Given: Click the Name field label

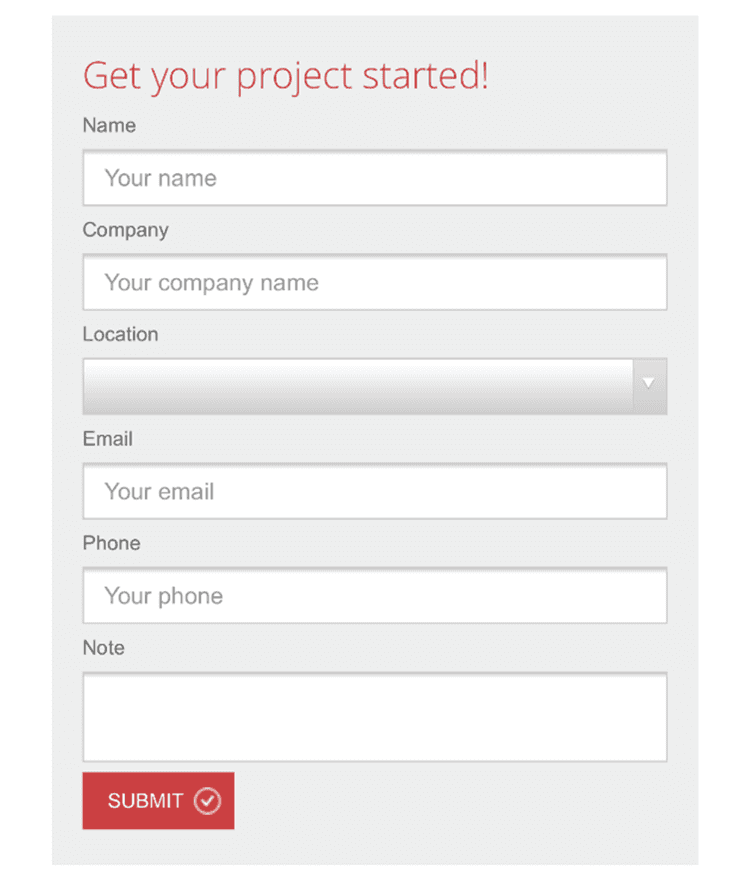Looking at the screenshot, I should click(109, 126).
